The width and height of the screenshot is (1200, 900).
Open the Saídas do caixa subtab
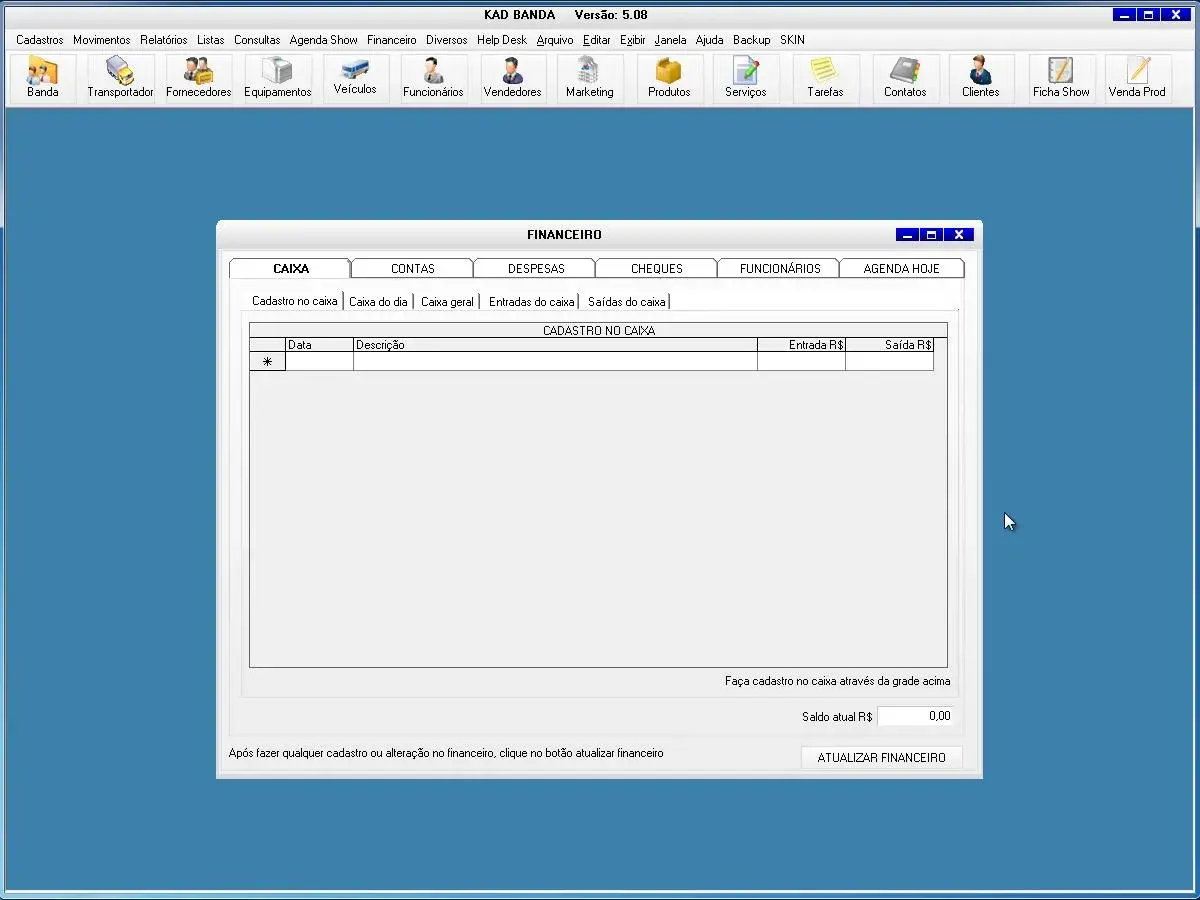point(626,302)
